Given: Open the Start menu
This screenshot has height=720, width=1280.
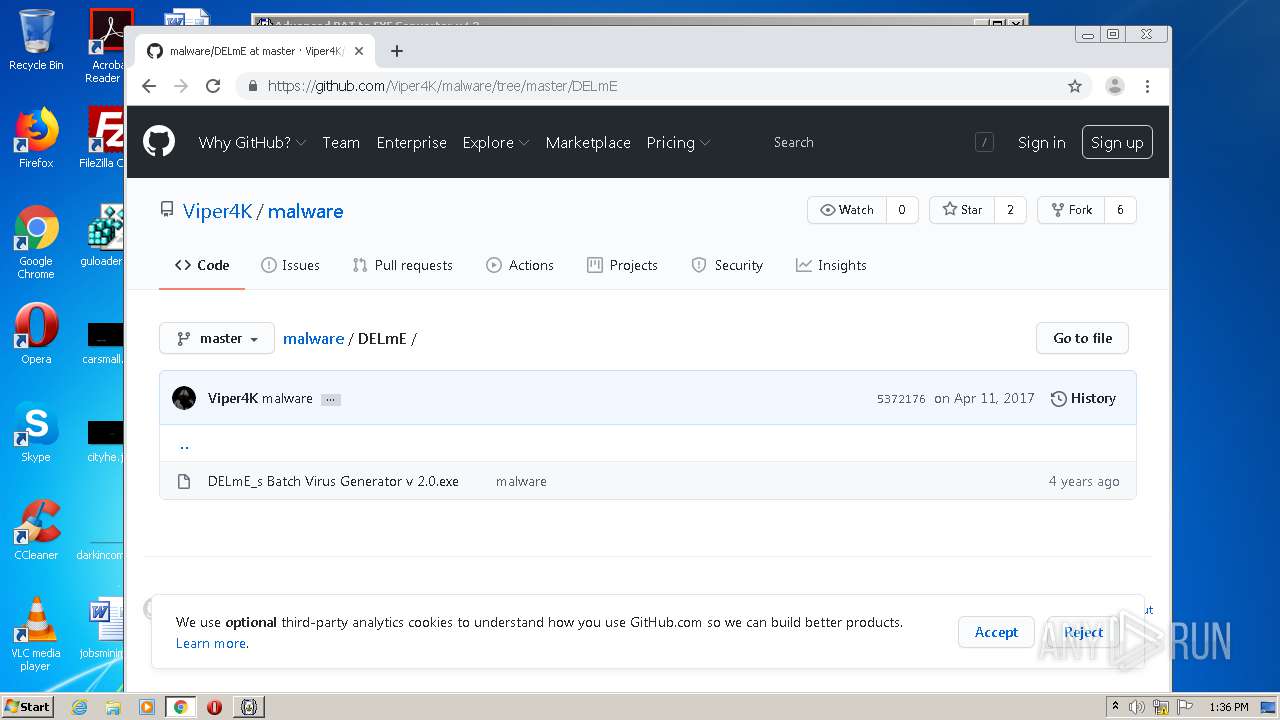Looking at the screenshot, I should pos(28,707).
